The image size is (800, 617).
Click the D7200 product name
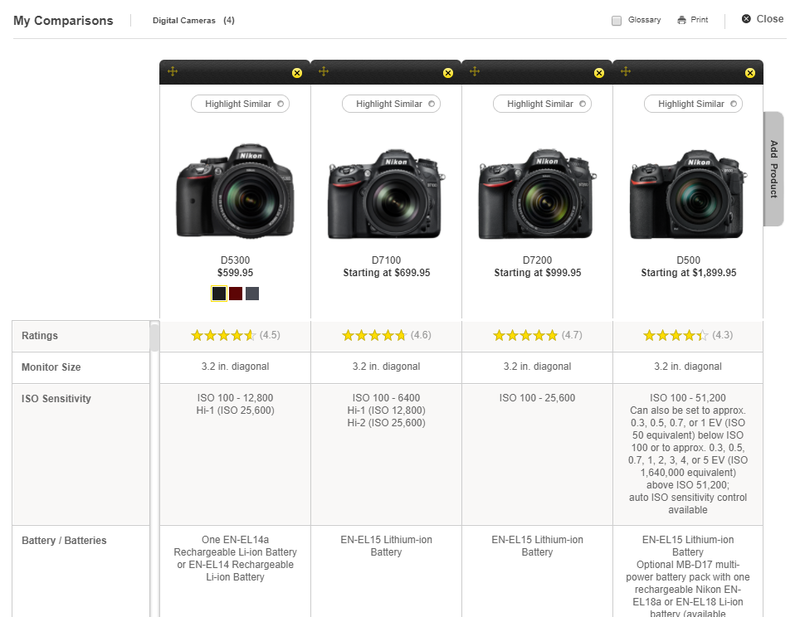pyautogui.click(x=537, y=260)
